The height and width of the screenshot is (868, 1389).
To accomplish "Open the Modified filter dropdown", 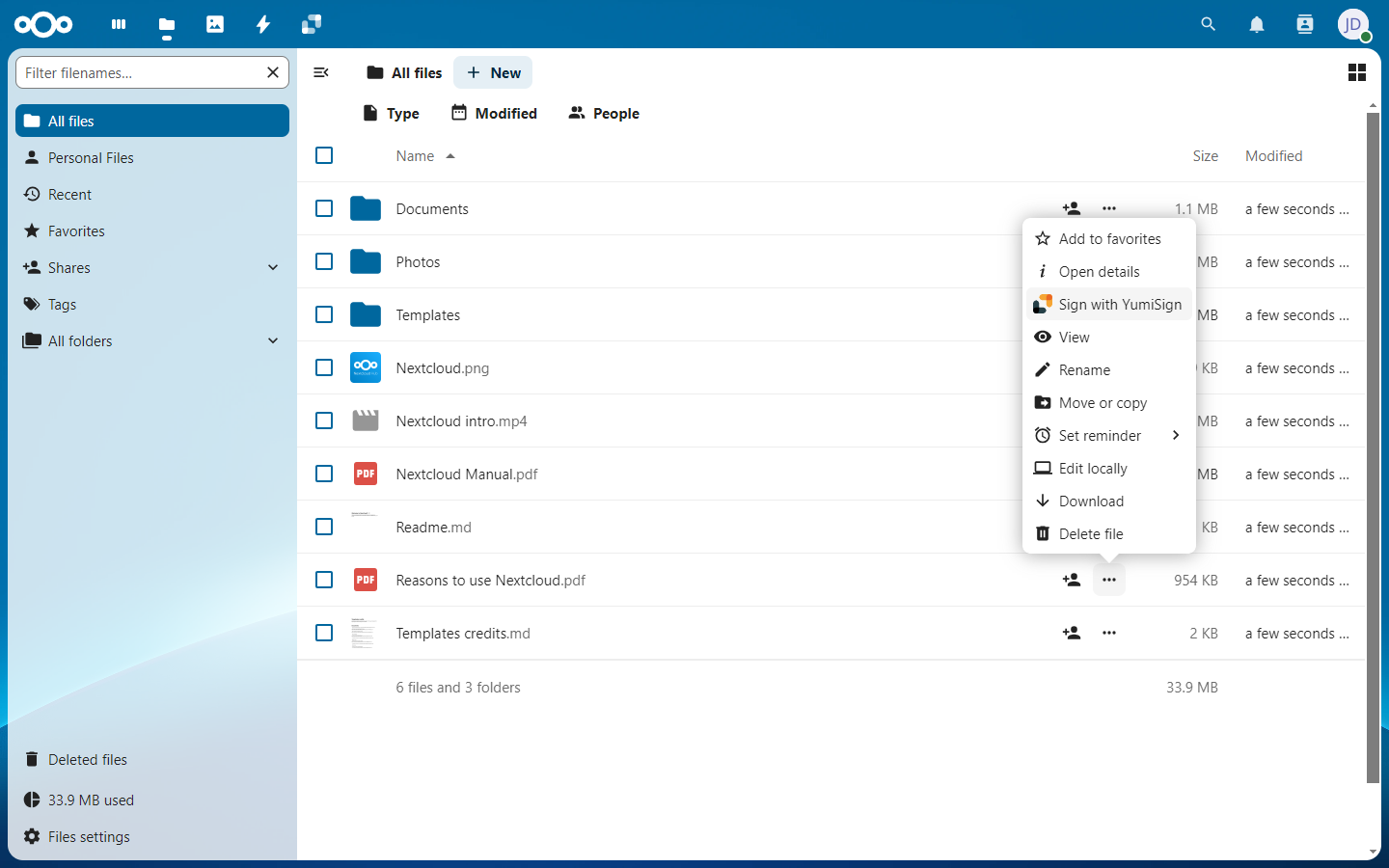I will [x=494, y=113].
